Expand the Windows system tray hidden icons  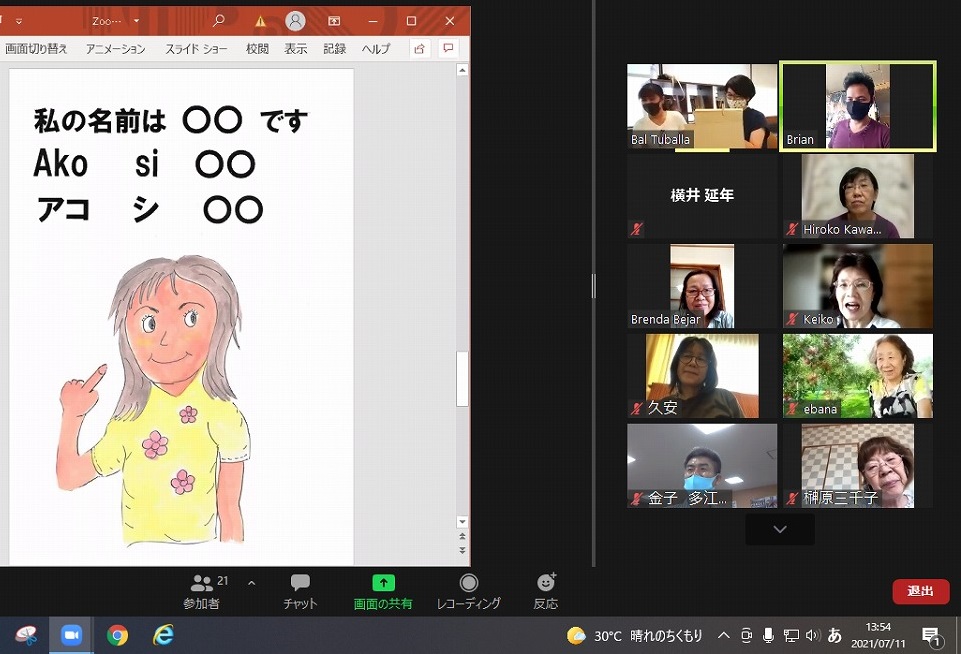tap(724, 635)
